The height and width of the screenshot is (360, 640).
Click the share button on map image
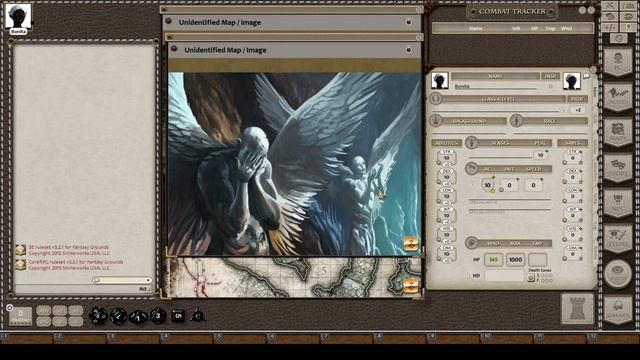[x=411, y=286]
